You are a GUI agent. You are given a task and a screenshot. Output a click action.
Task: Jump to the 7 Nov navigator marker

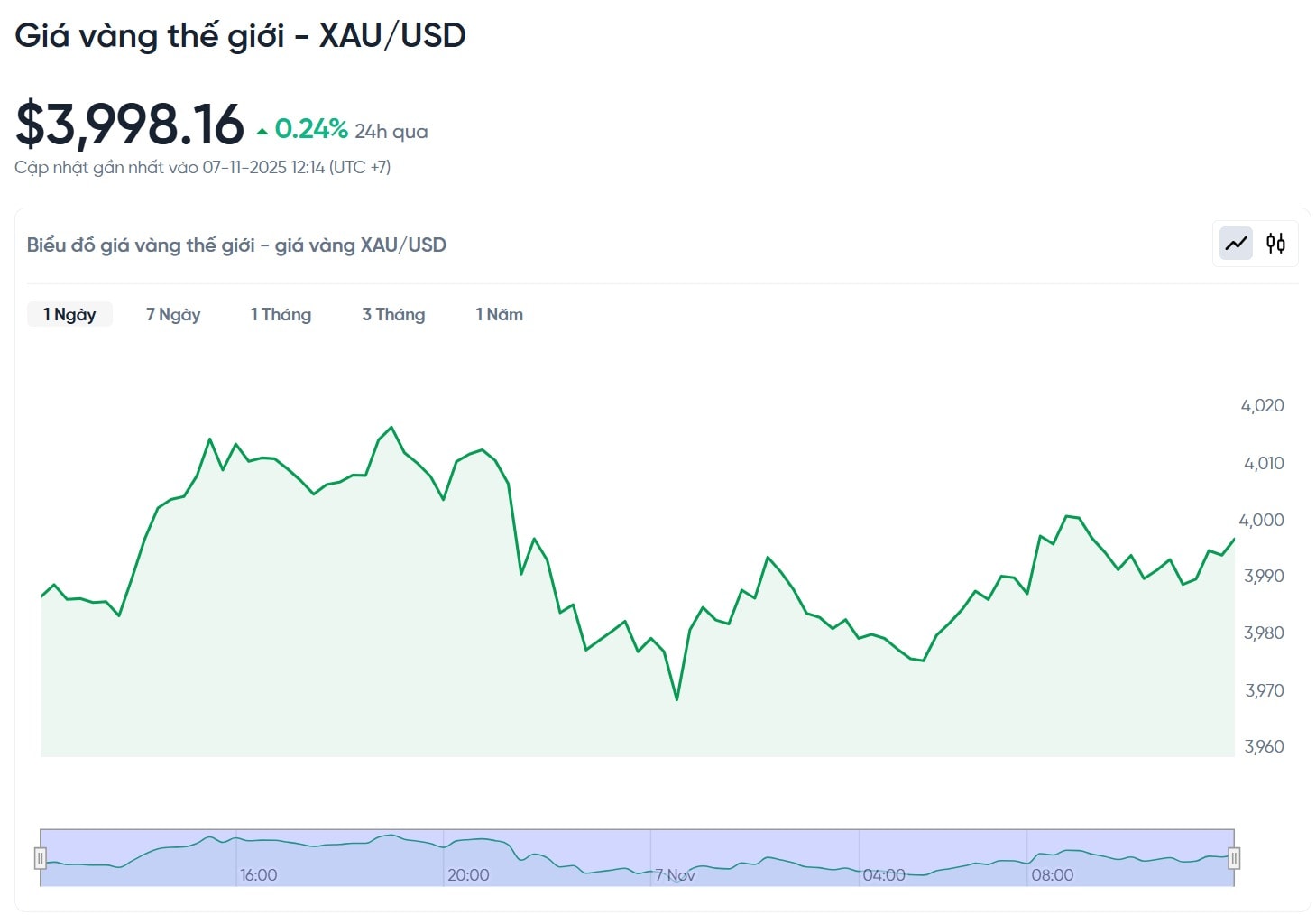[675, 874]
